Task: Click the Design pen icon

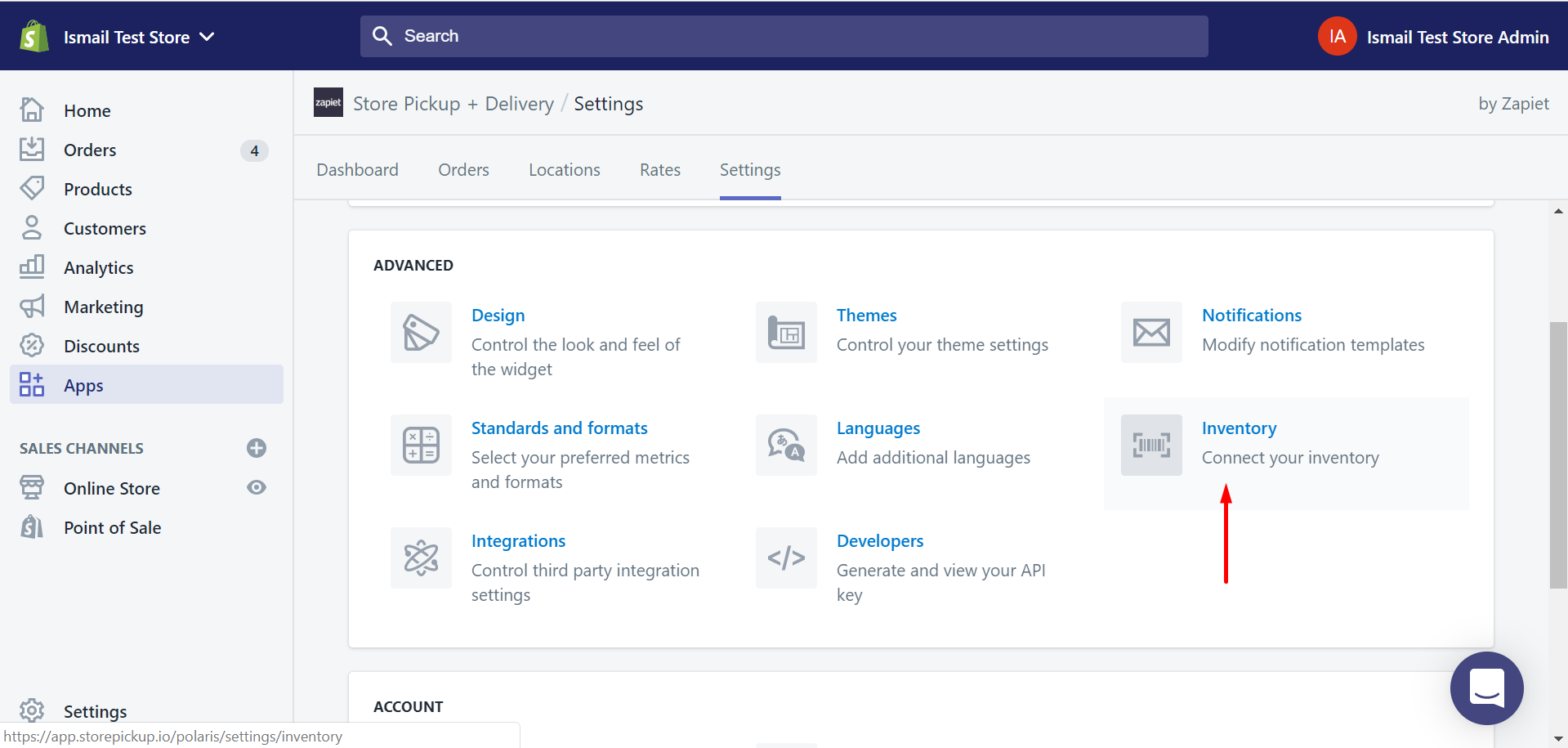Action: [421, 332]
